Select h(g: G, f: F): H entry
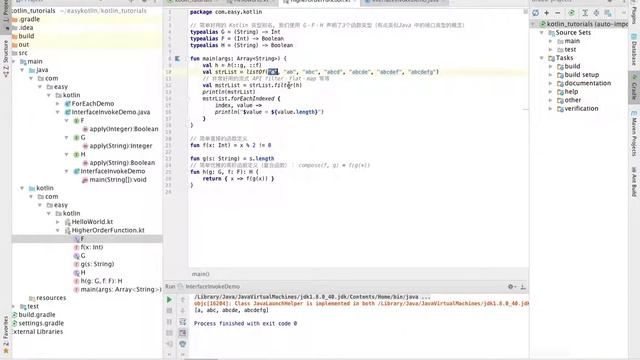The width and height of the screenshot is (640, 360). 101,281
